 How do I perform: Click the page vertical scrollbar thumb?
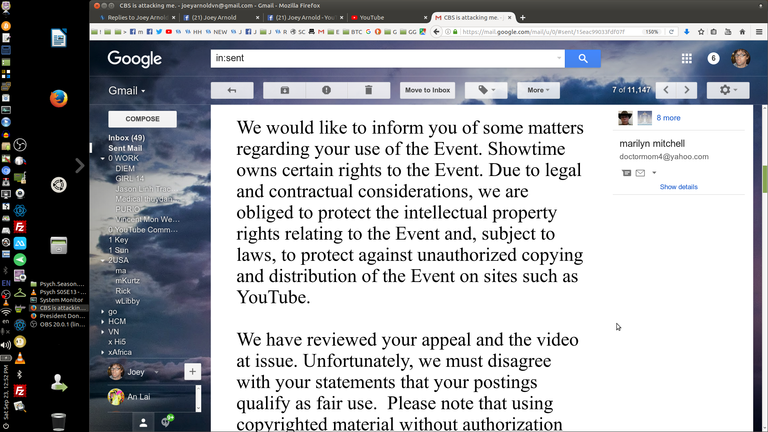click(x=765, y=179)
